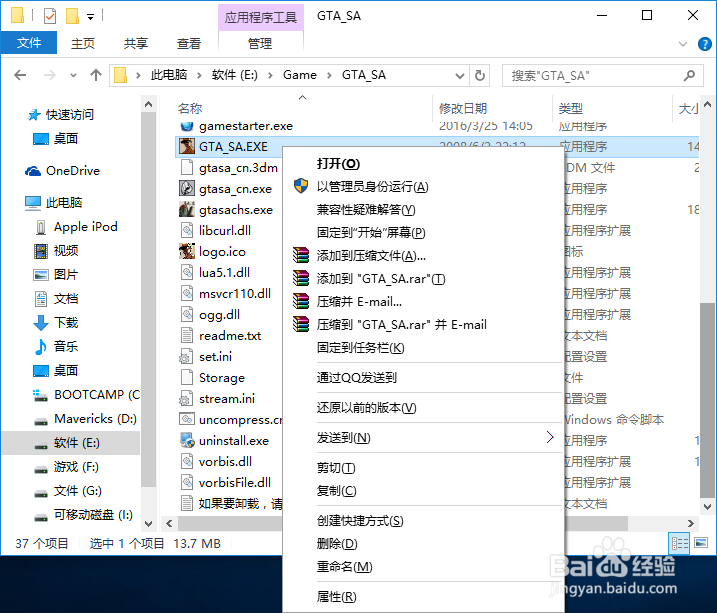Select the libcurl.dll file icon
The height and width of the screenshot is (613, 717).
[x=187, y=230]
